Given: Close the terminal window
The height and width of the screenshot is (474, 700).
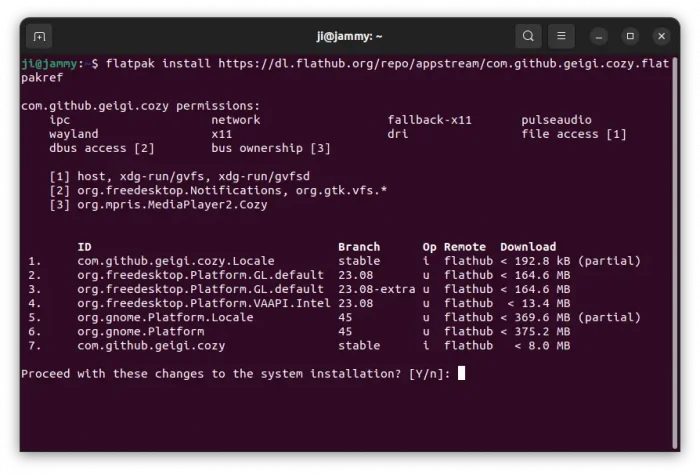Looking at the screenshot, I should click(x=661, y=36).
